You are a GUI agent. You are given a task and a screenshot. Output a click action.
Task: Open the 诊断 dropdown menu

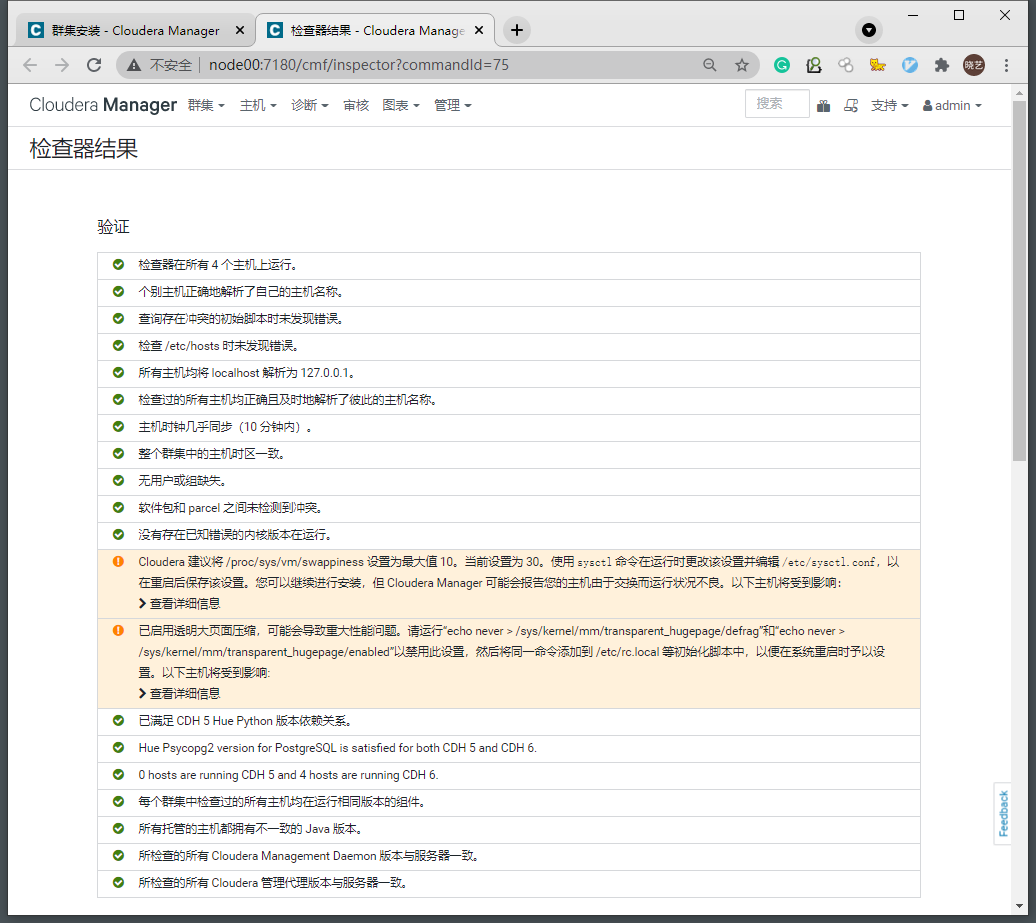[309, 105]
